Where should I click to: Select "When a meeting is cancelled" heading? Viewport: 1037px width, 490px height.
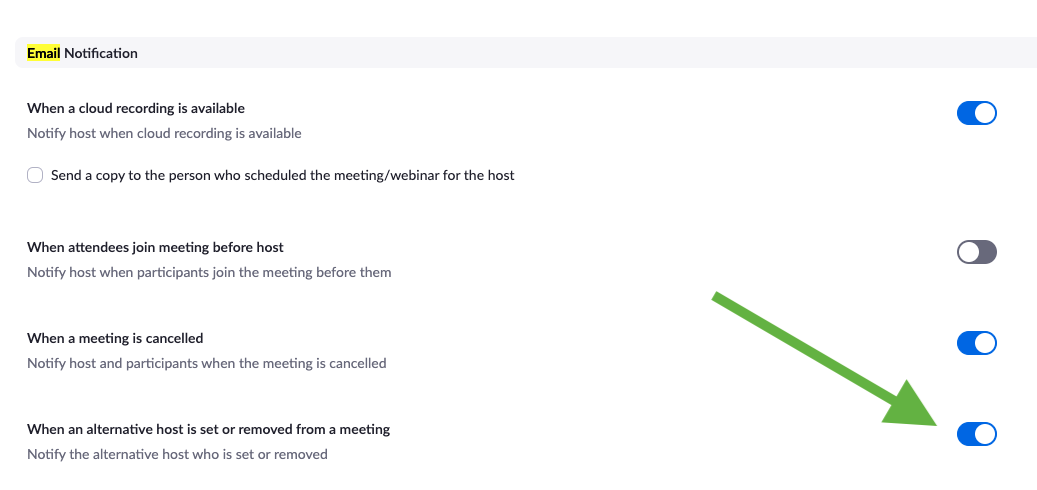tap(115, 338)
